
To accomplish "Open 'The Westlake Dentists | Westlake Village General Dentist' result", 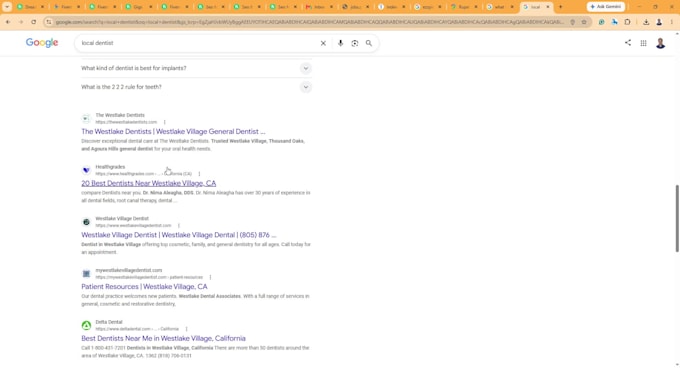I will (x=173, y=131).
